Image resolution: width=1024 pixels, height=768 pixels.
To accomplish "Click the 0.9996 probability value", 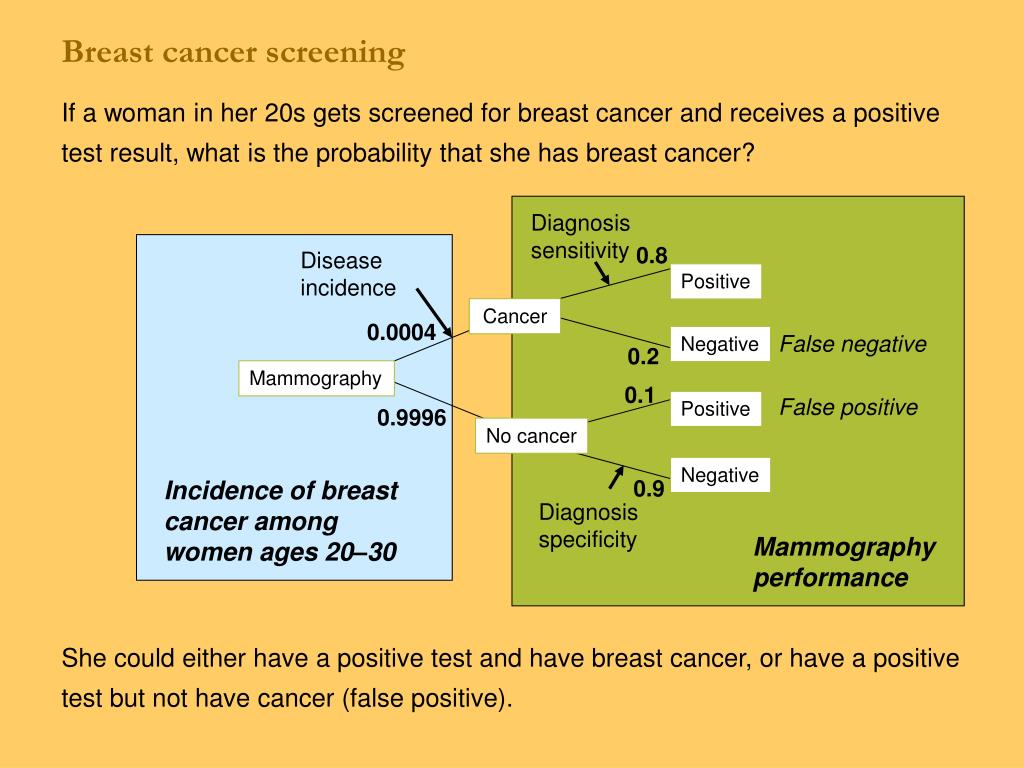I will click(411, 418).
